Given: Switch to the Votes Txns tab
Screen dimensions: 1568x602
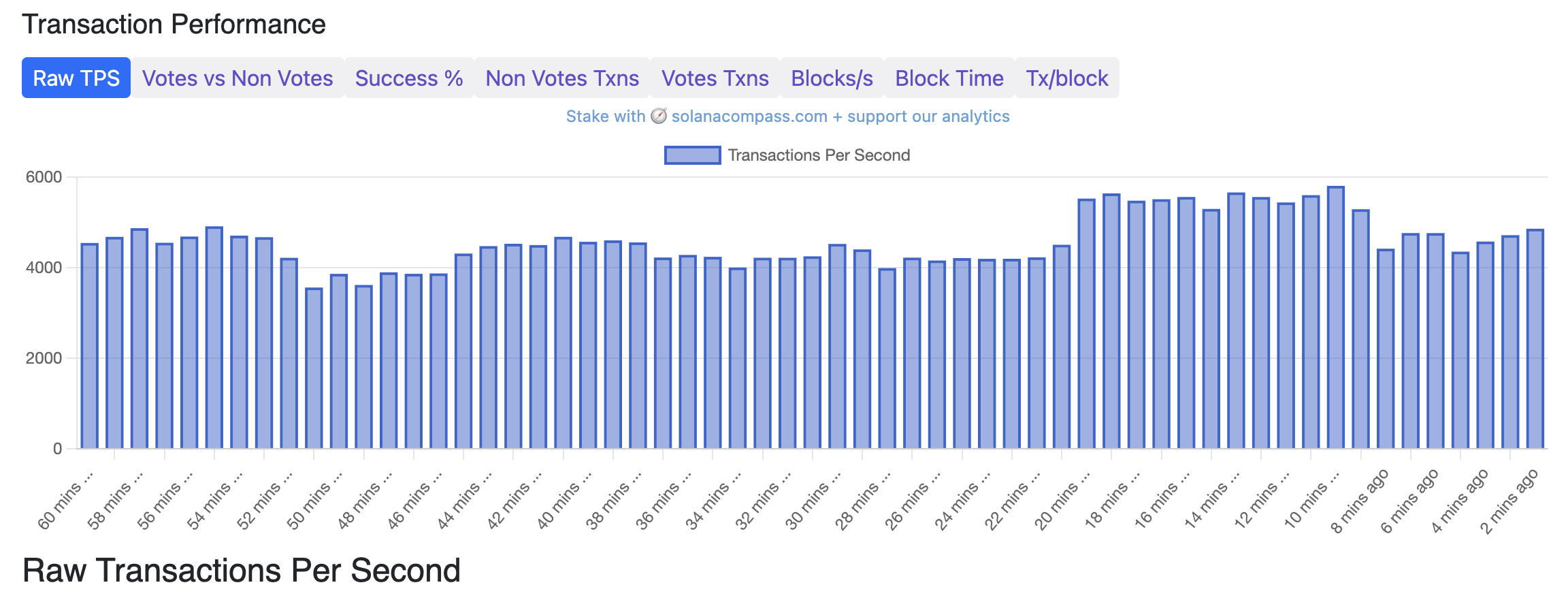Looking at the screenshot, I should pyautogui.click(x=715, y=78).
